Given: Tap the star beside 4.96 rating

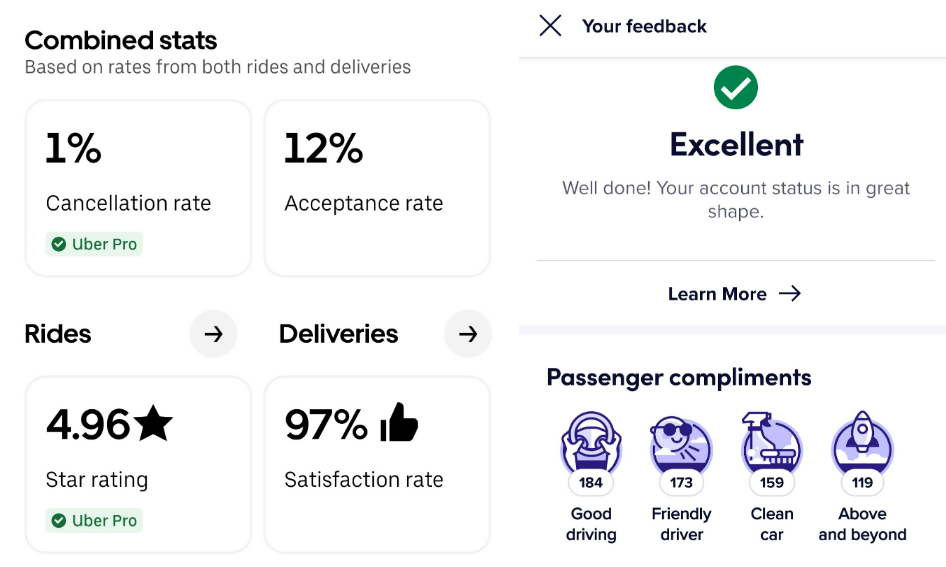Looking at the screenshot, I should (153, 425).
